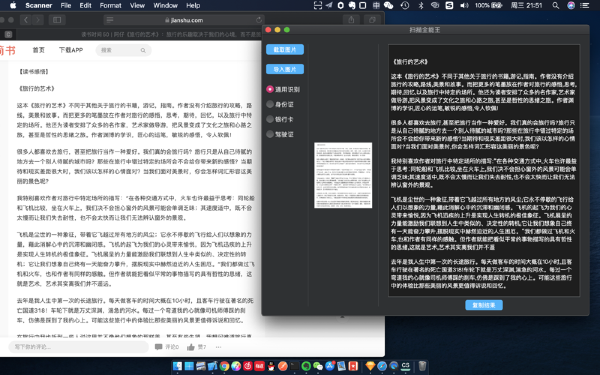Image resolution: width=600 pixels, height=375 pixels.
Task: Select the 身份证 radio option
Action: [x=280, y=104]
